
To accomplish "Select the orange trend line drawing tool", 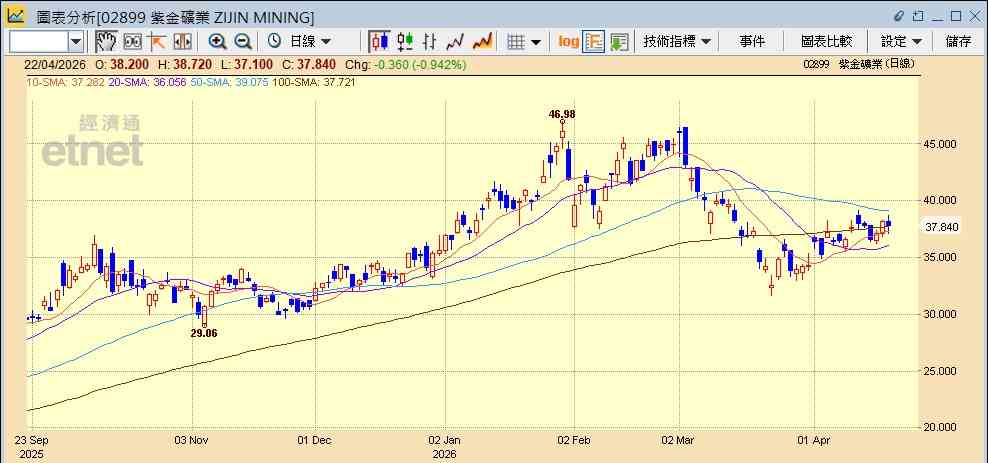I will tap(156, 42).
